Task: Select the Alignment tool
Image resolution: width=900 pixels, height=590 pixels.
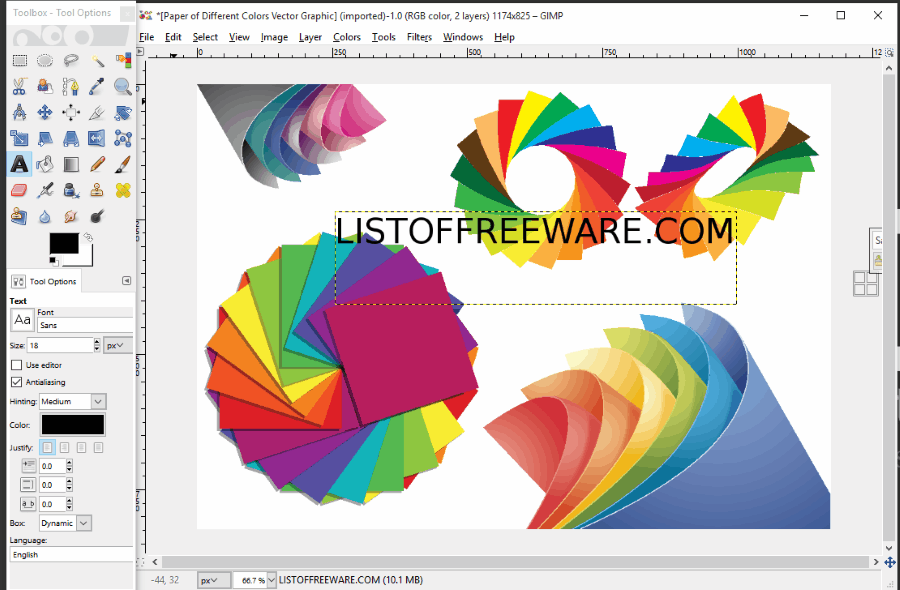Action: 71,112
